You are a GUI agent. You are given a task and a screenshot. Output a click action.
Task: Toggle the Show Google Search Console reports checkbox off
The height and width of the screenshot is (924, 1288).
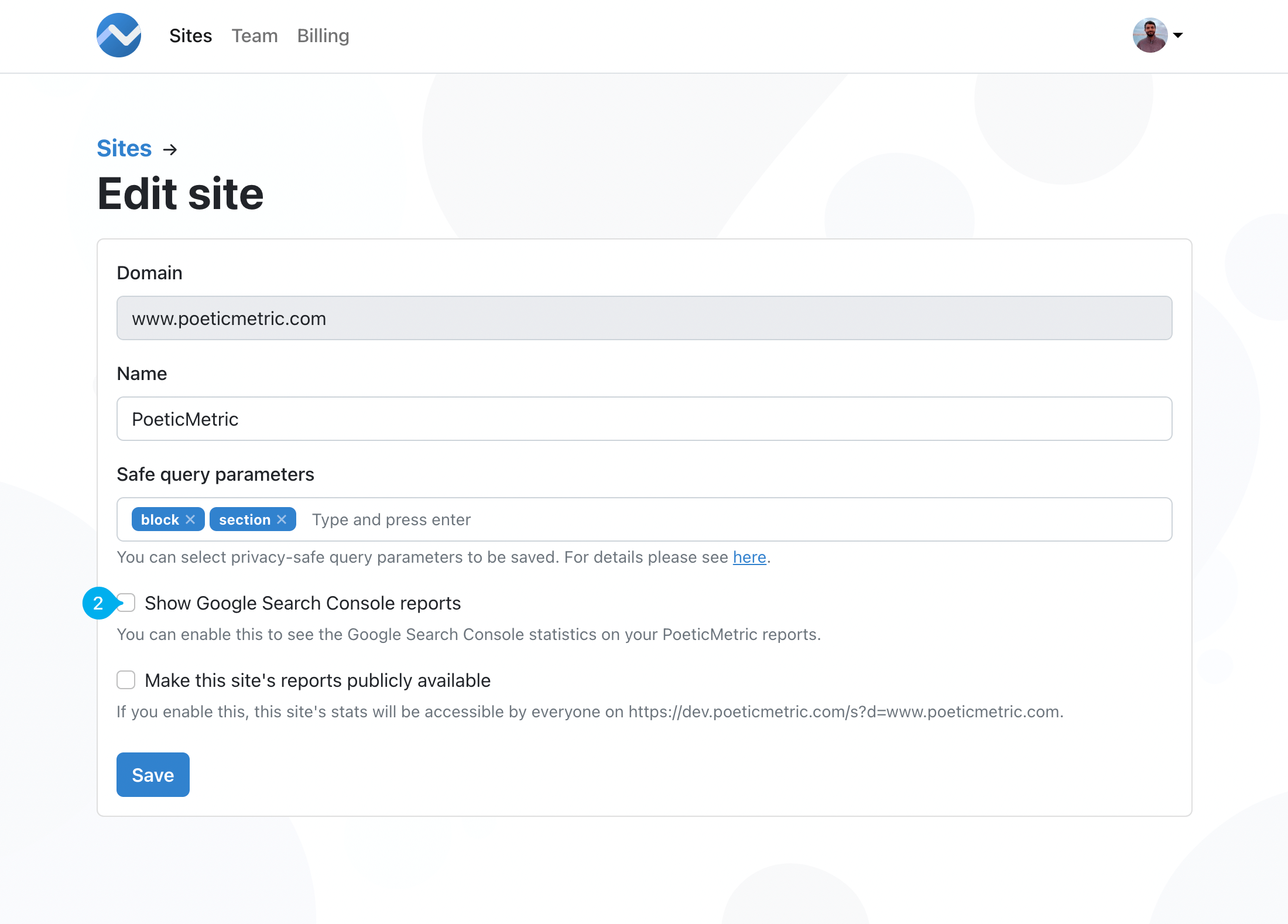(x=126, y=603)
